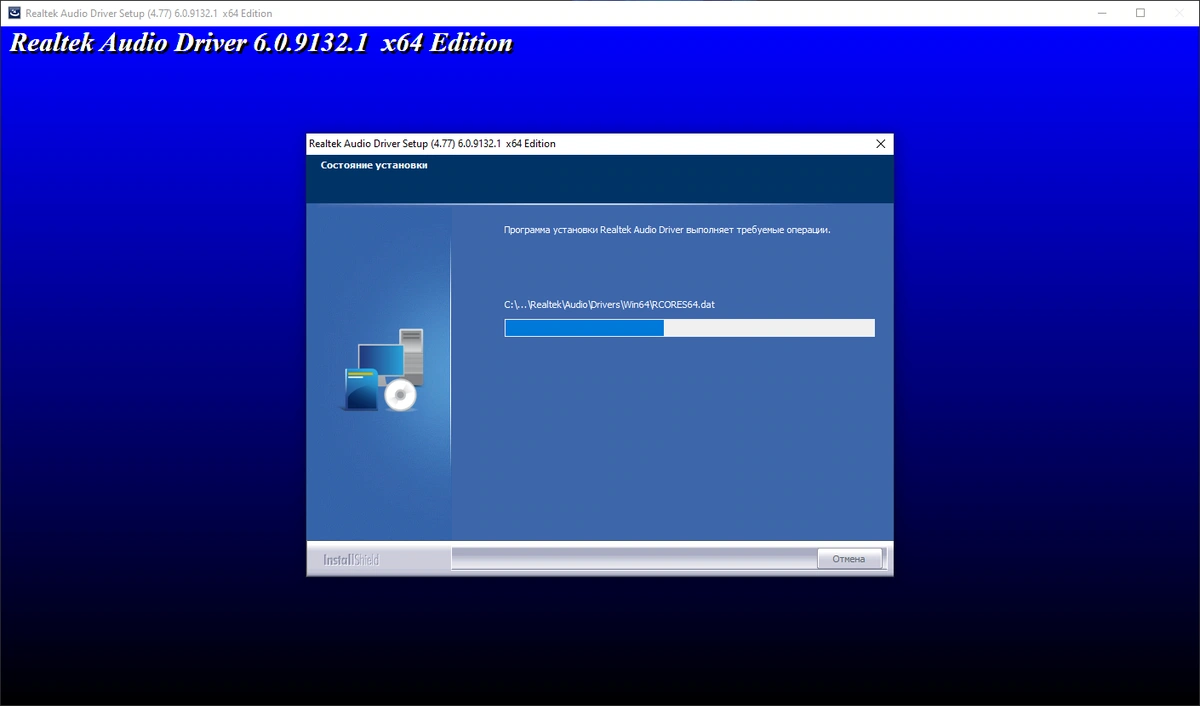Click the "Программа установки Realtek Audio Driver" message
The height and width of the screenshot is (706, 1200).
click(x=667, y=230)
